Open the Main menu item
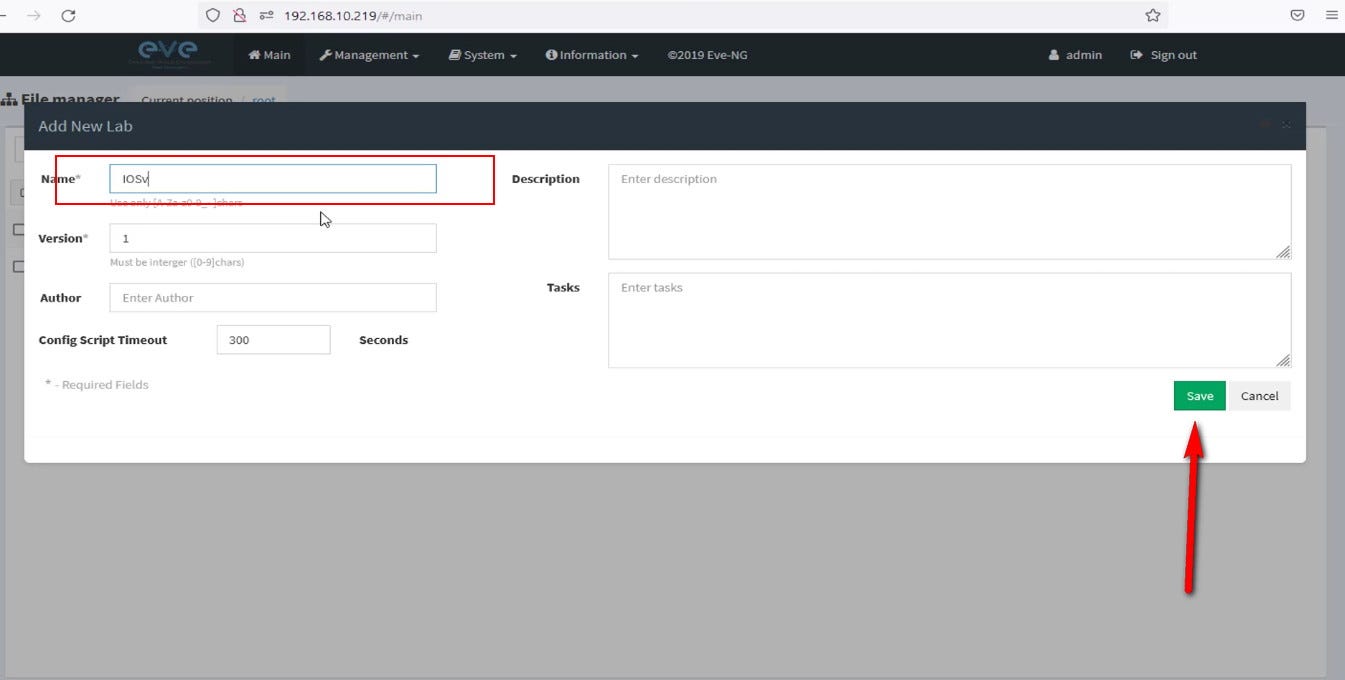 [269, 55]
